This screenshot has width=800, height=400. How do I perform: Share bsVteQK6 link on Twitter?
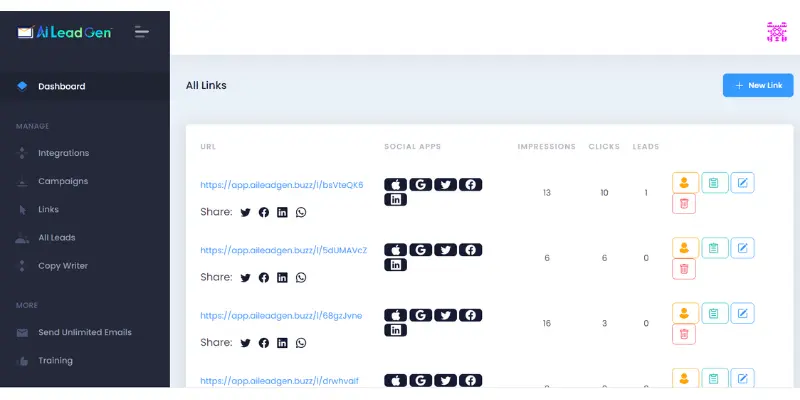coord(245,212)
